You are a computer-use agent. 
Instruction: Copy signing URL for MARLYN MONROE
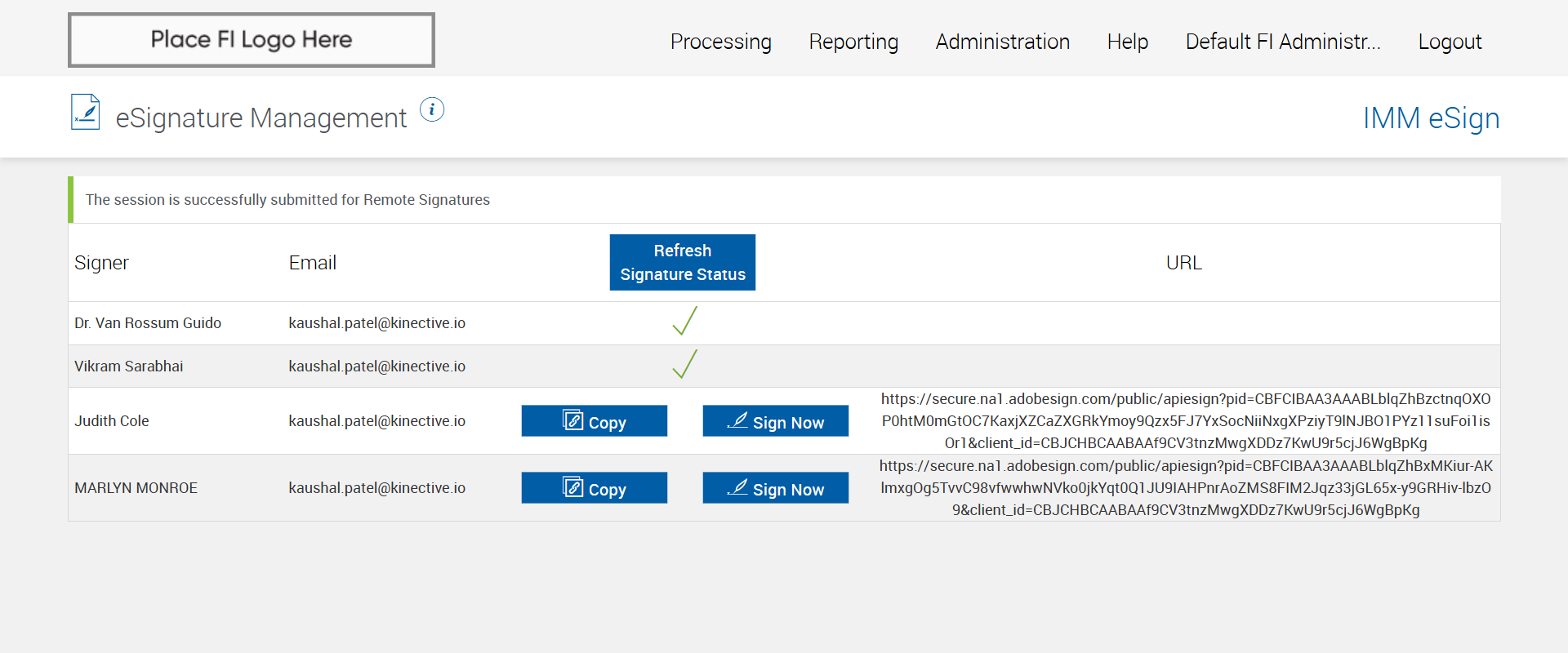coord(594,488)
